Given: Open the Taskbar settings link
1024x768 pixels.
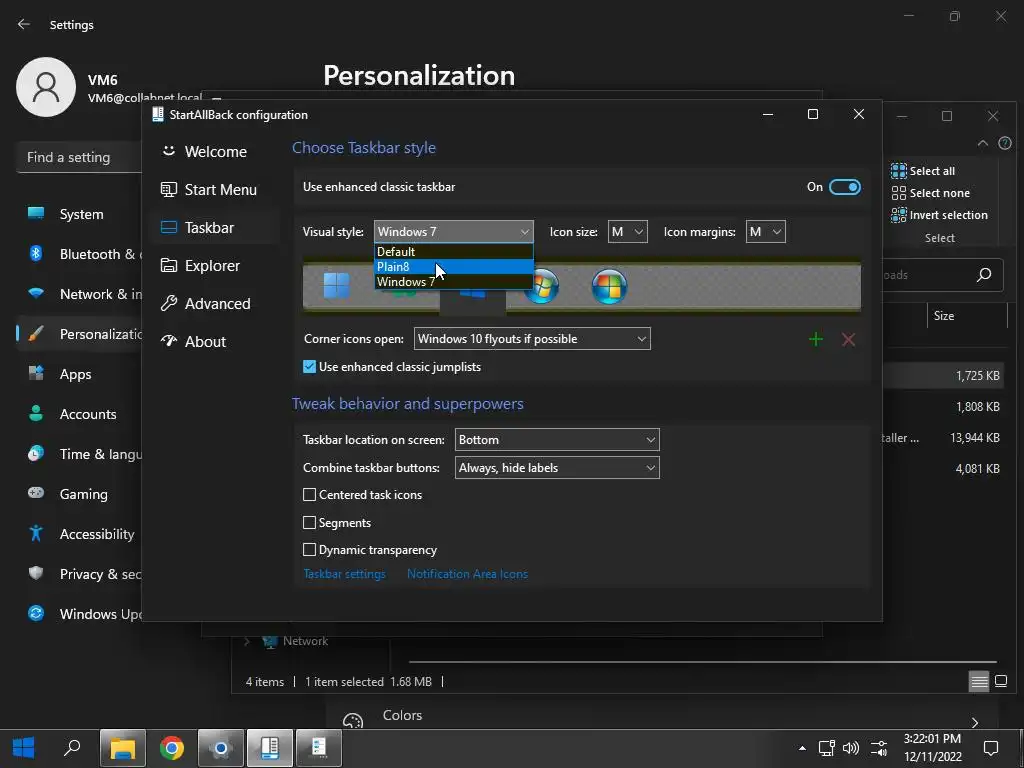Looking at the screenshot, I should tap(344, 574).
